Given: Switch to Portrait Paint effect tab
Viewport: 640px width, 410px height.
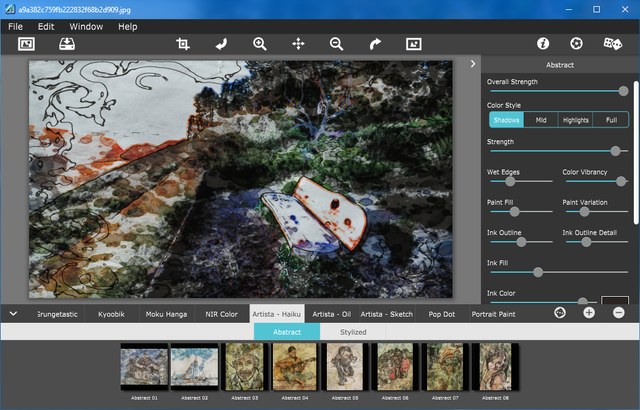Looking at the screenshot, I should click(493, 314).
